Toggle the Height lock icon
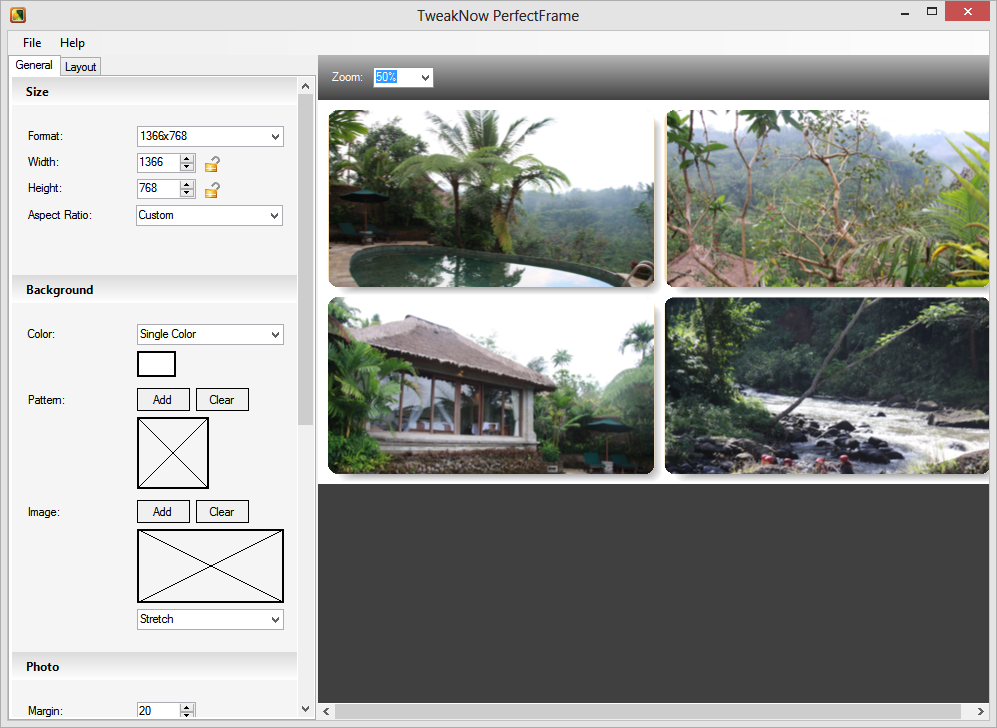 pos(212,189)
